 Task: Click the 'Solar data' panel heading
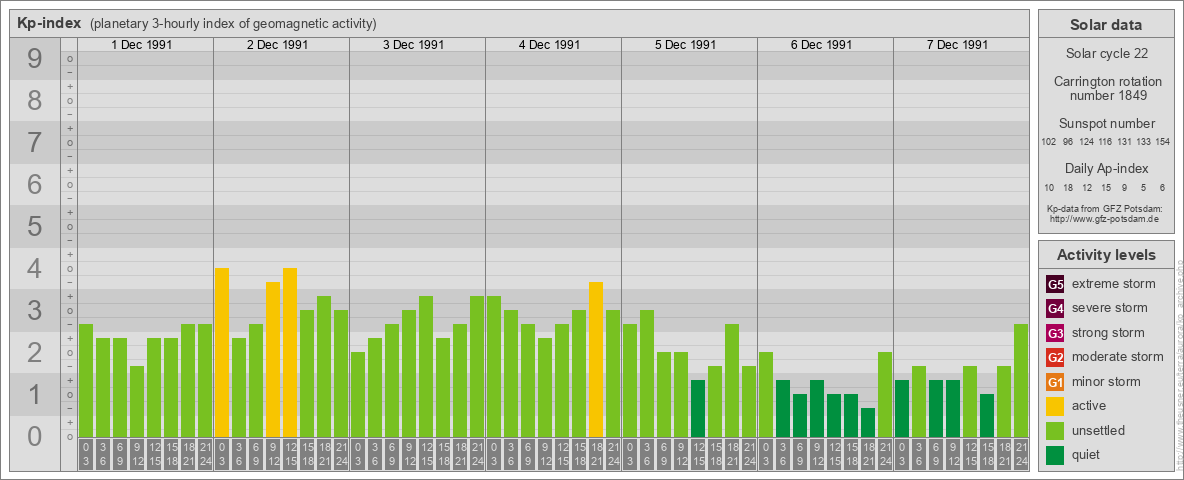[1105, 25]
